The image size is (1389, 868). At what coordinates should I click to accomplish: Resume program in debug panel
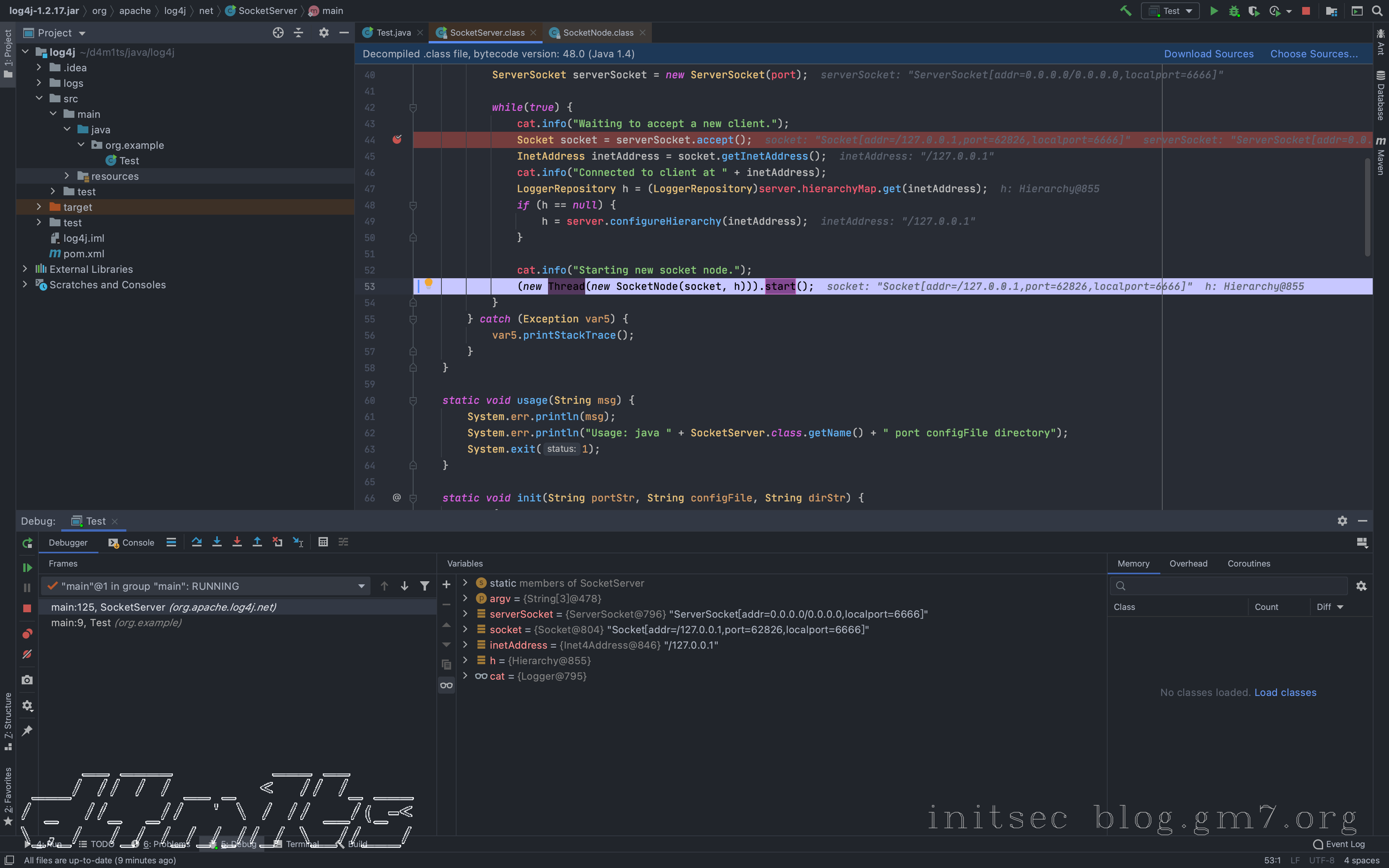pos(27,567)
